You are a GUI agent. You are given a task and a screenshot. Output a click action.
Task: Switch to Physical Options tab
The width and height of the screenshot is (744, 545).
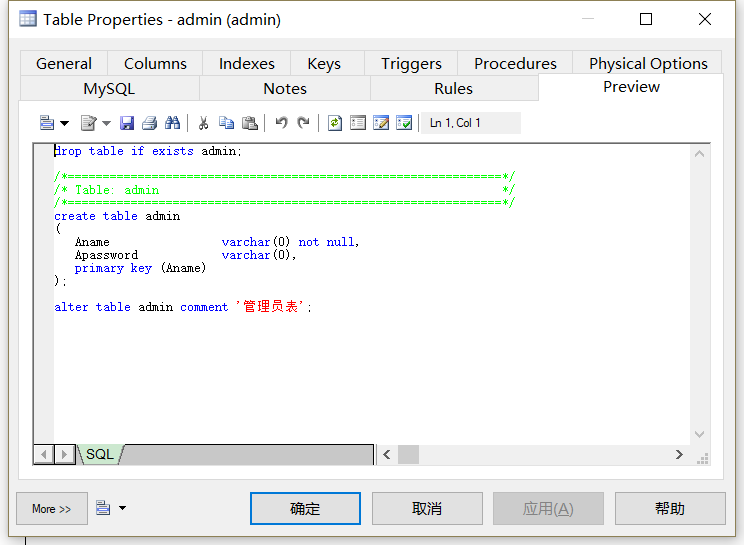(x=648, y=64)
